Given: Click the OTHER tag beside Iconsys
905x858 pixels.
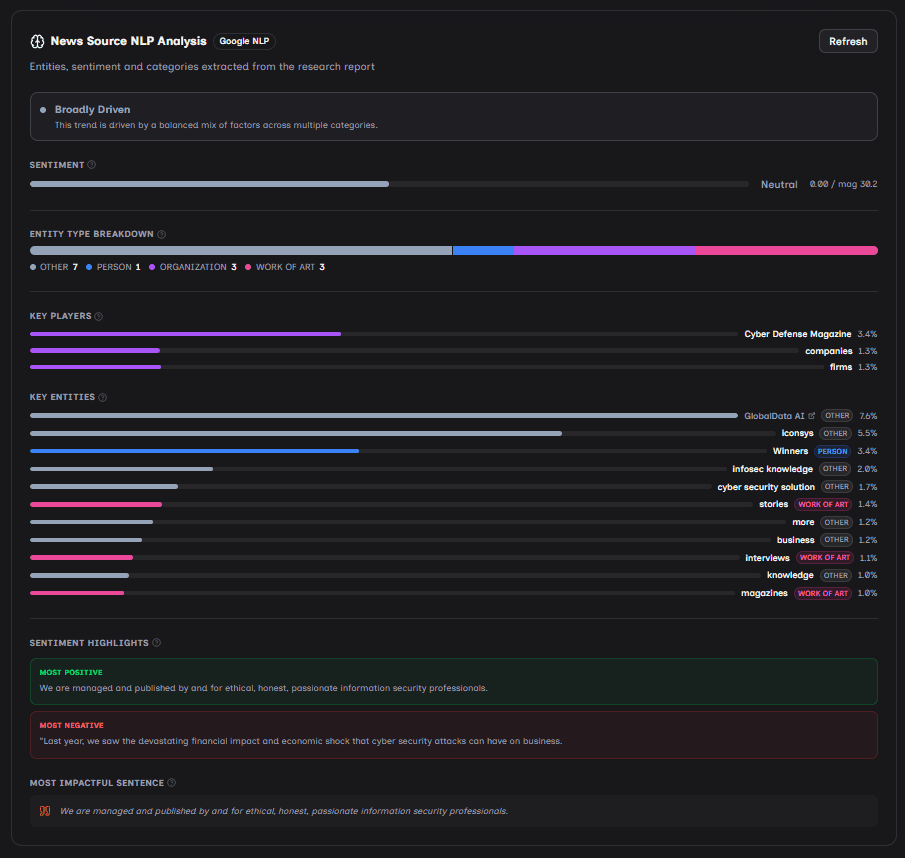Looking at the screenshot, I should pos(835,433).
